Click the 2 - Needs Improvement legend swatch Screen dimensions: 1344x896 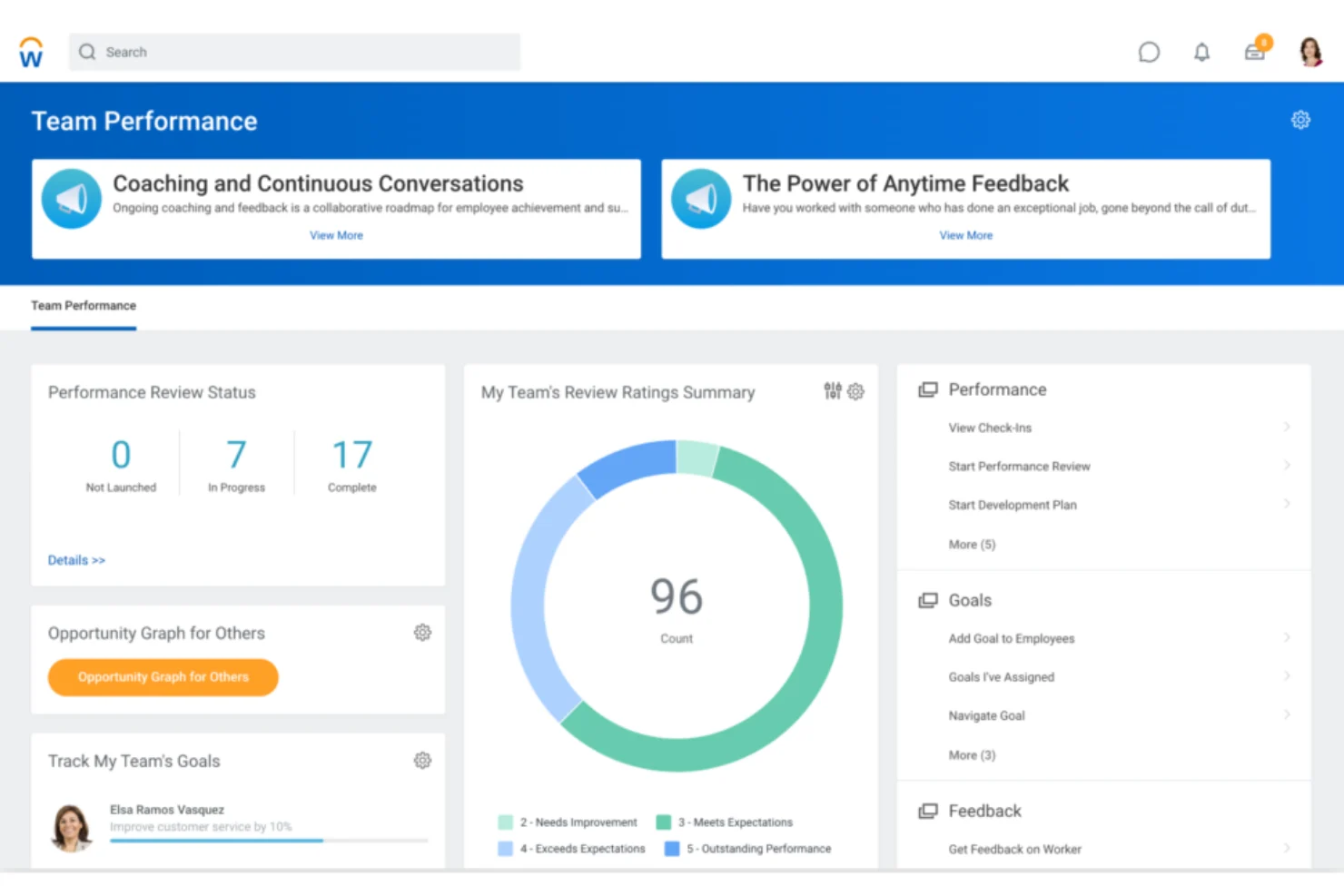click(506, 822)
